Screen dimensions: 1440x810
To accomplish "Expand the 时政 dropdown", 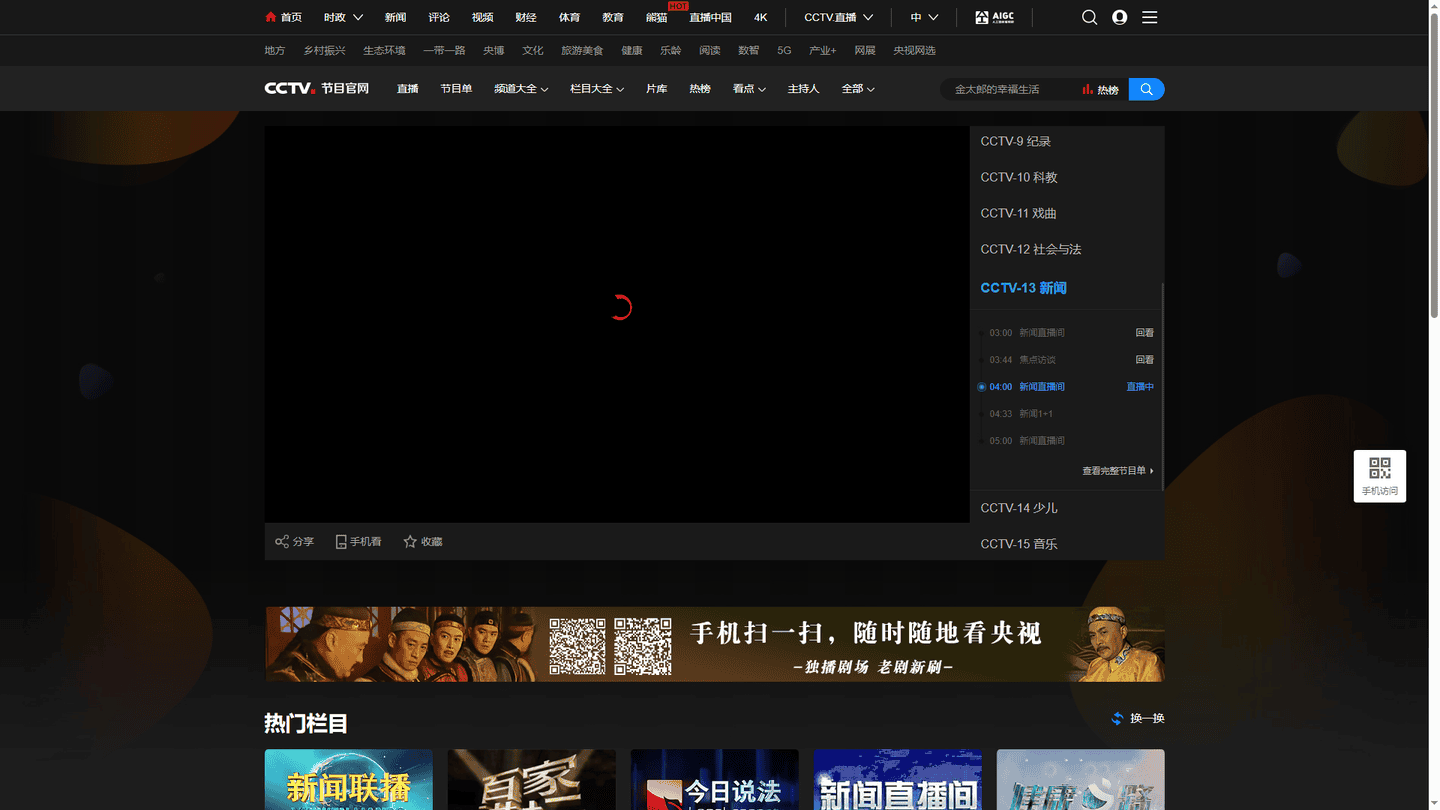I will tap(343, 17).
